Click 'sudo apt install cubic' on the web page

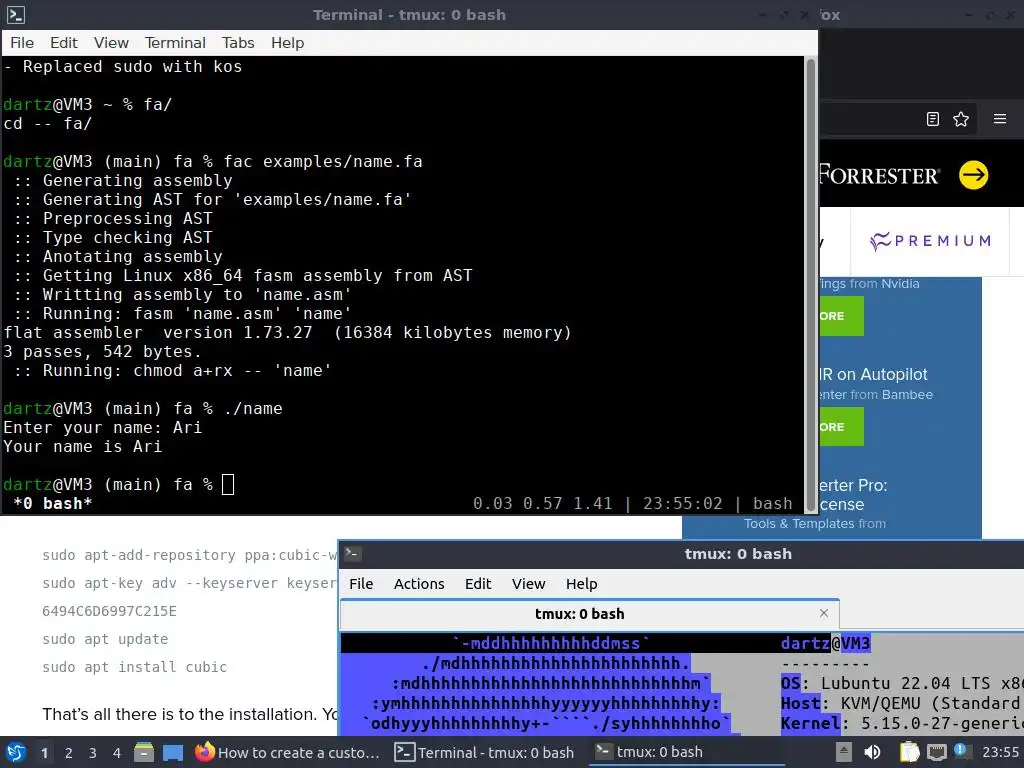[x=135, y=667]
